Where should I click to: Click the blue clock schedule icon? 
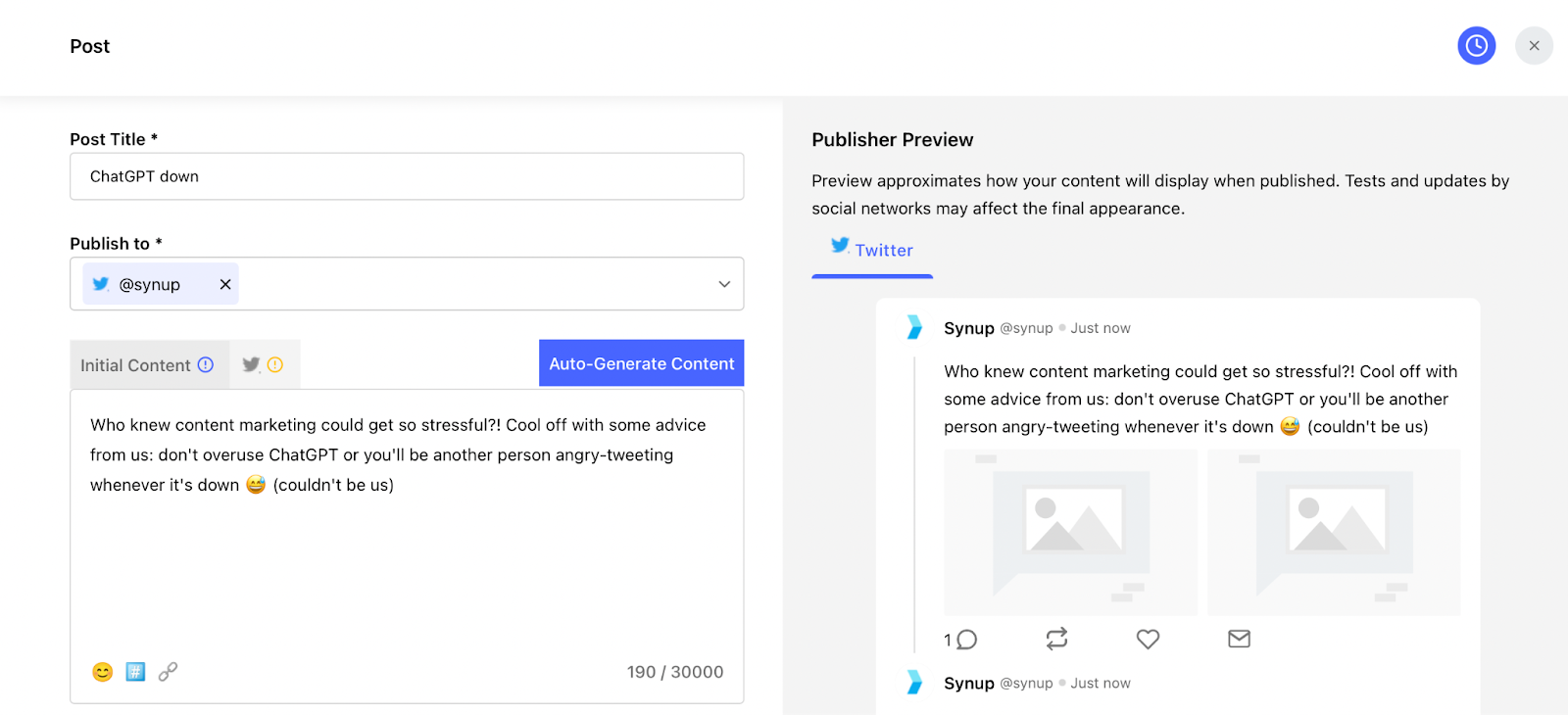pyautogui.click(x=1476, y=46)
